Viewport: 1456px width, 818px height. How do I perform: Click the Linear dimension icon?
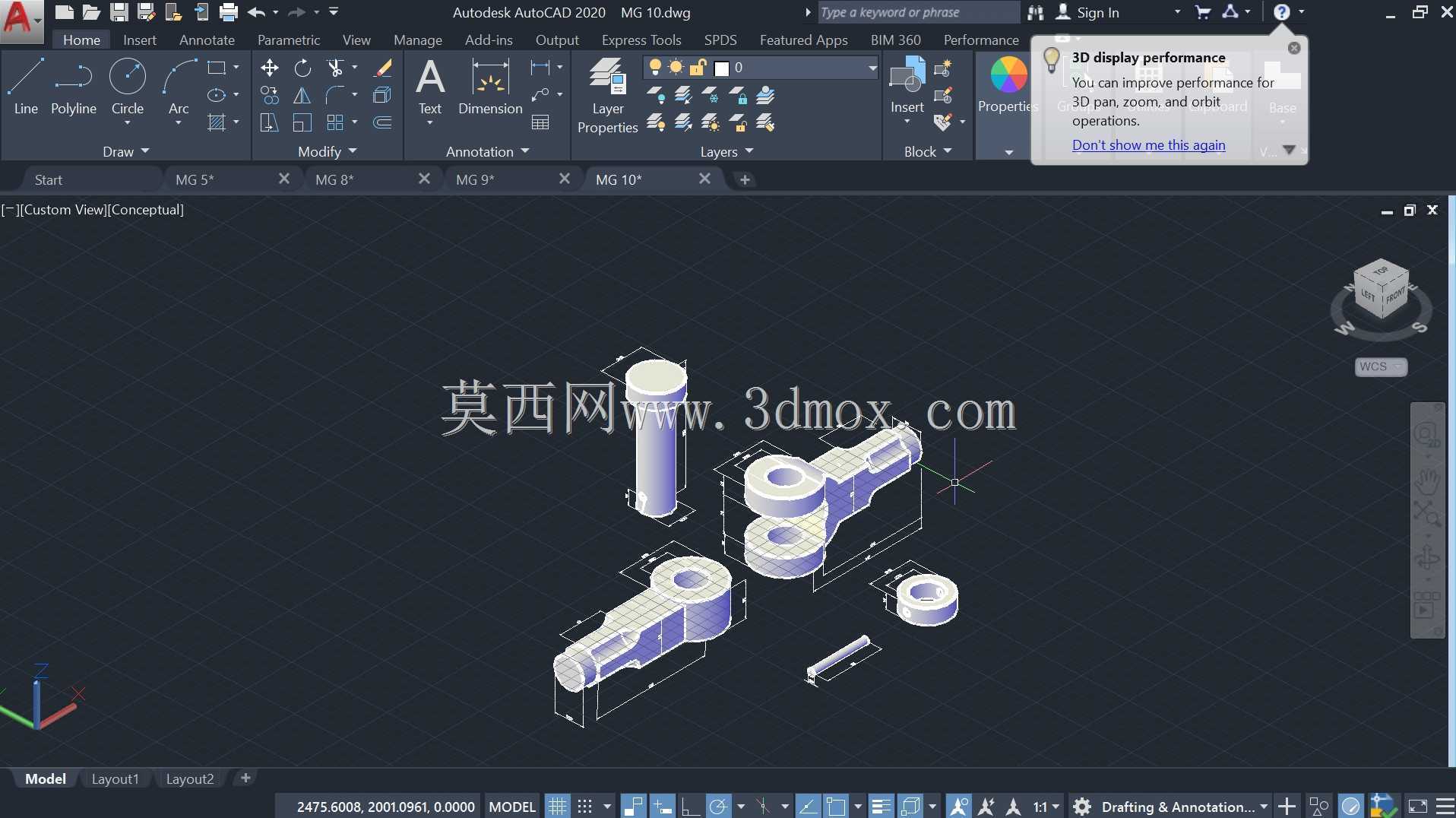[540, 68]
